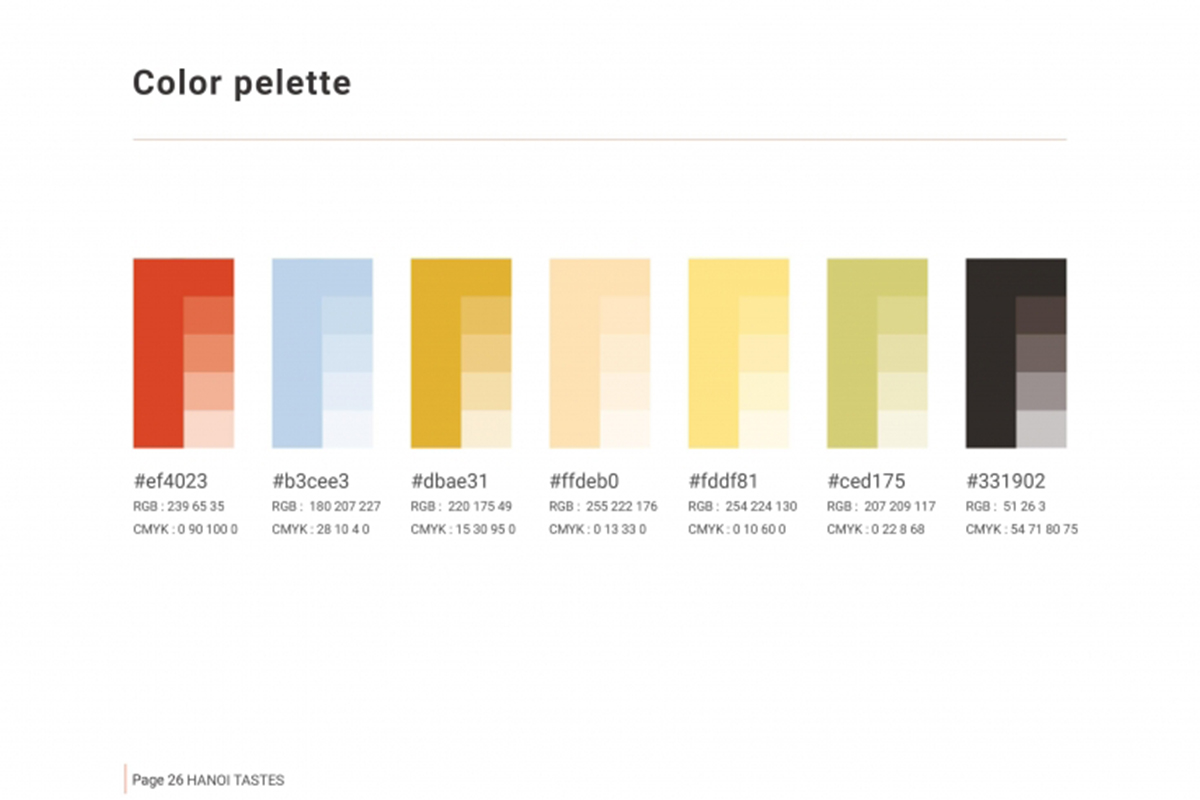Choose the lightest tint of the blue swatch
Screen dimensions: 1200x800
[348, 429]
